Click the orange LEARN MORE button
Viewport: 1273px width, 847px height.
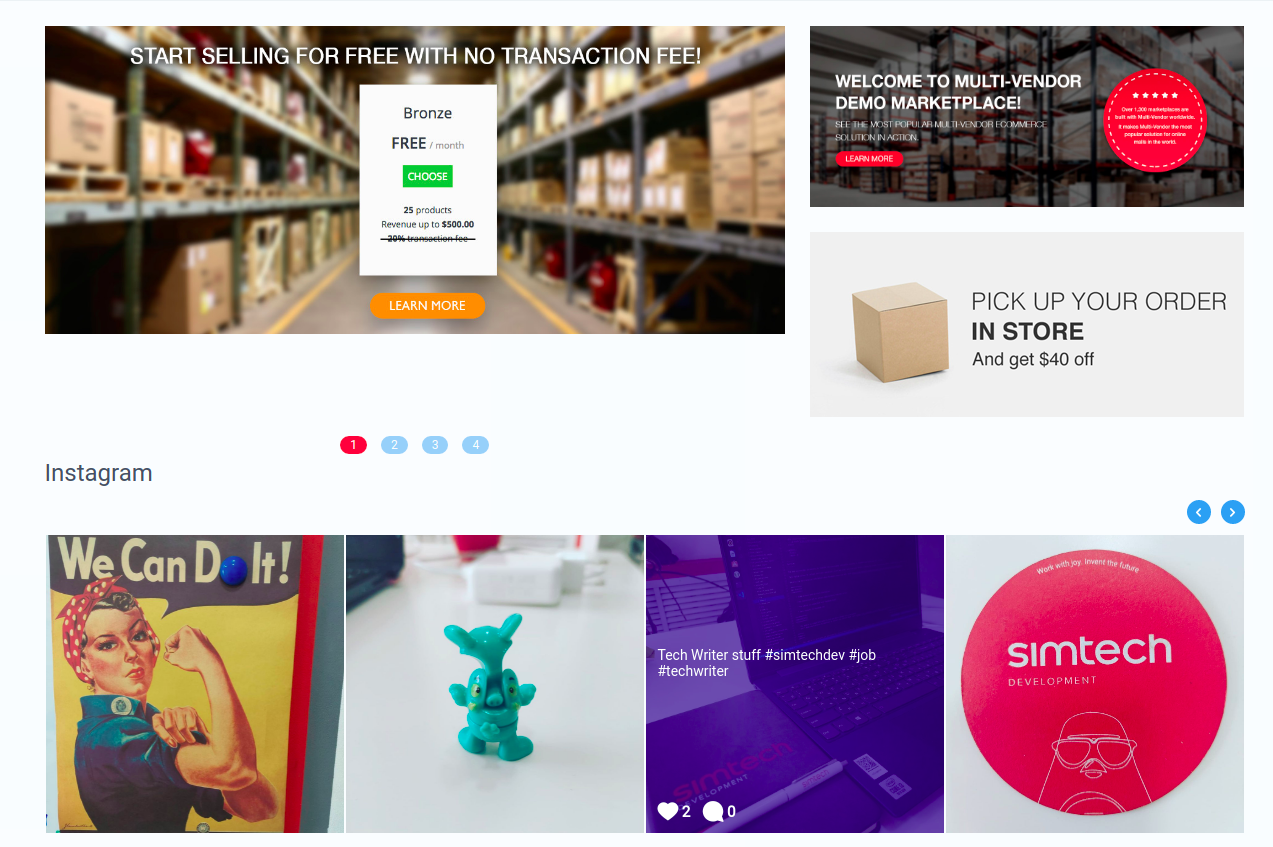pyautogui.click(x=427, y=306)
